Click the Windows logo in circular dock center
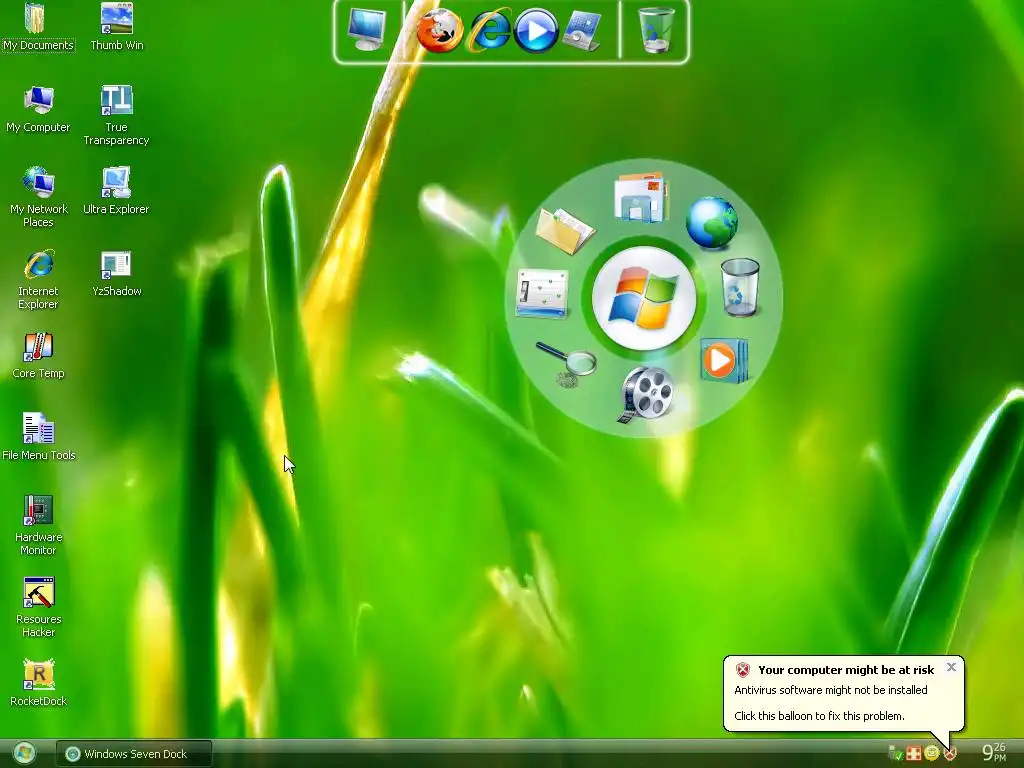This screenshot has height=768, width=1024. coord(644,298)
